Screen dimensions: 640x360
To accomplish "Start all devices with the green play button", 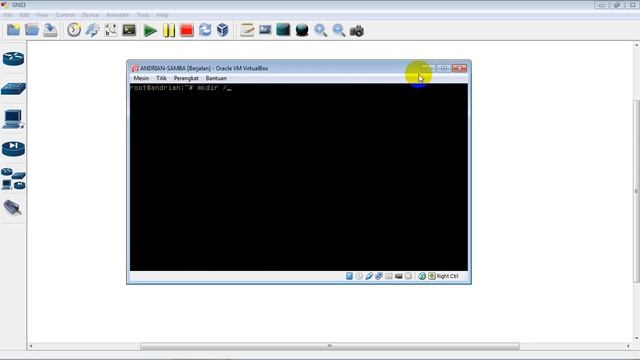I will [x=150, y=31].
